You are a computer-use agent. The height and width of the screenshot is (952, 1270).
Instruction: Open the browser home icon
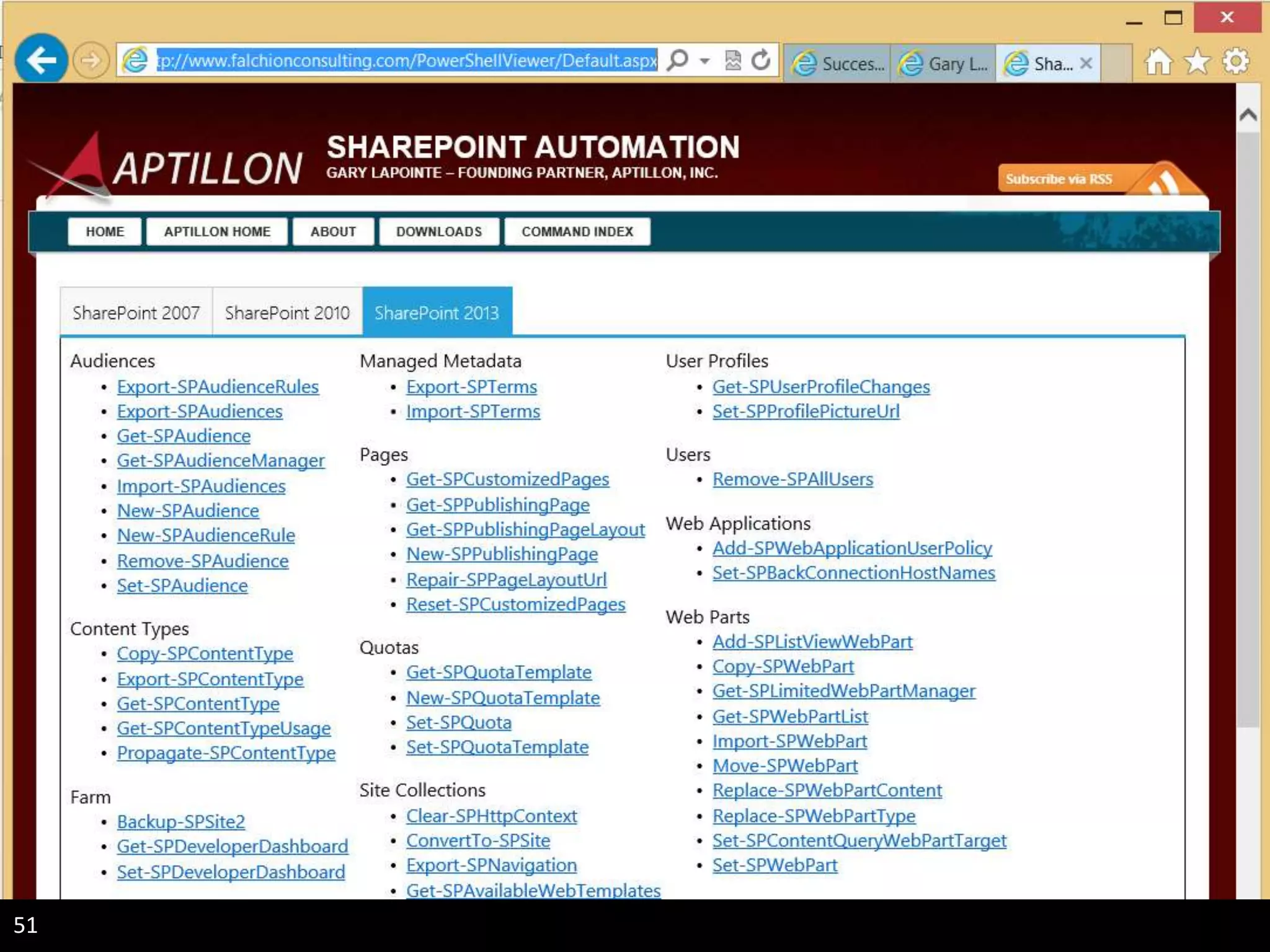click(1158, 61)
